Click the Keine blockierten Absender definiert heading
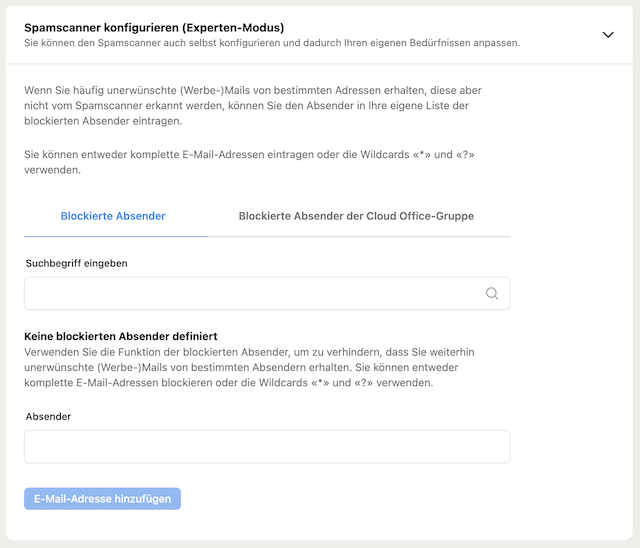 tap(121, 336)
